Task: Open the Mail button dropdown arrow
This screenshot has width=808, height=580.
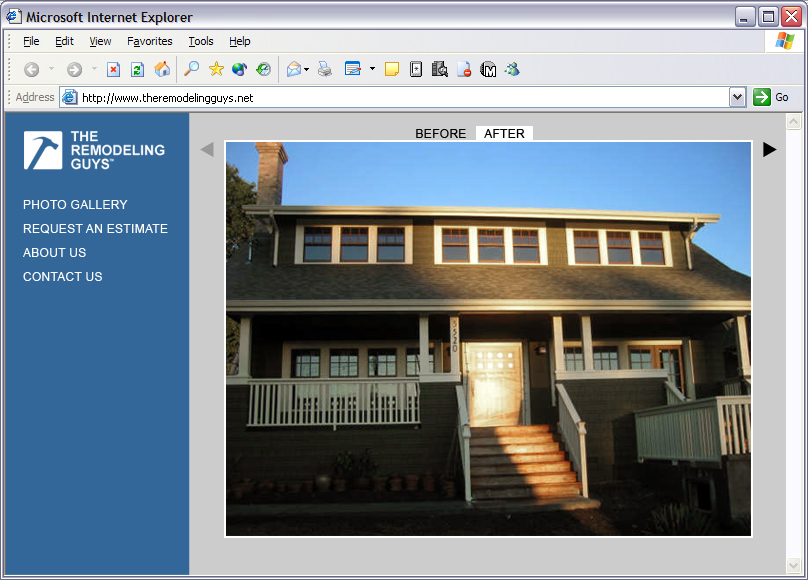Action: [x=307, y=69]
